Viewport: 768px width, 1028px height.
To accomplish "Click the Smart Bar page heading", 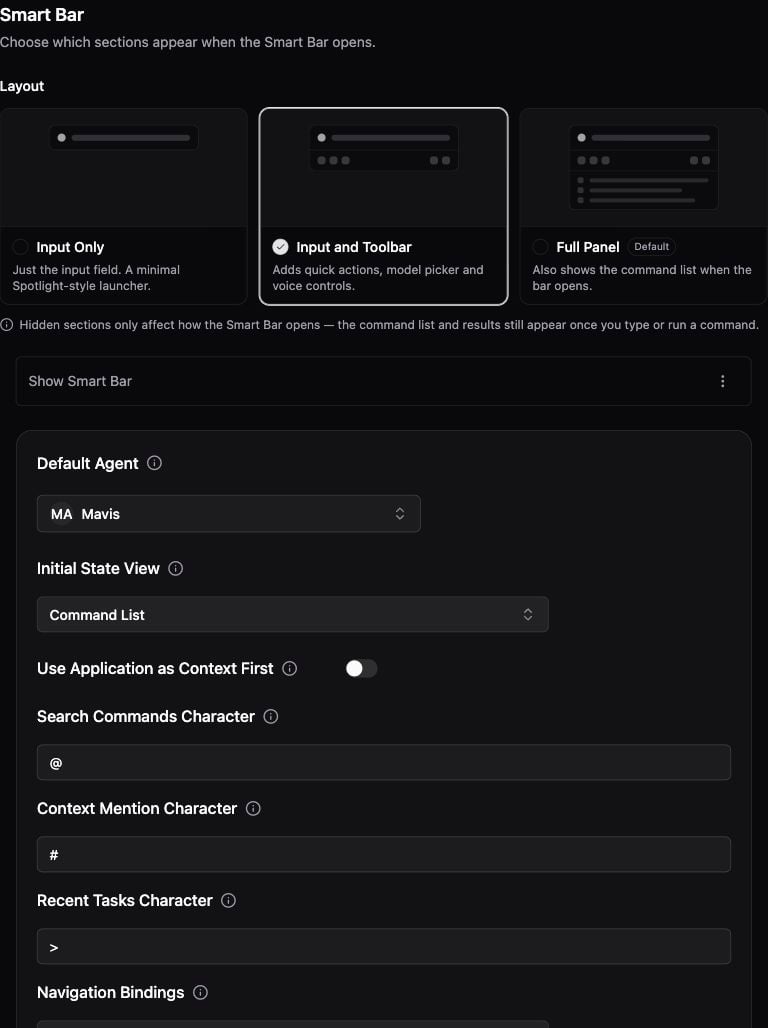I will (x=42, y=14).
